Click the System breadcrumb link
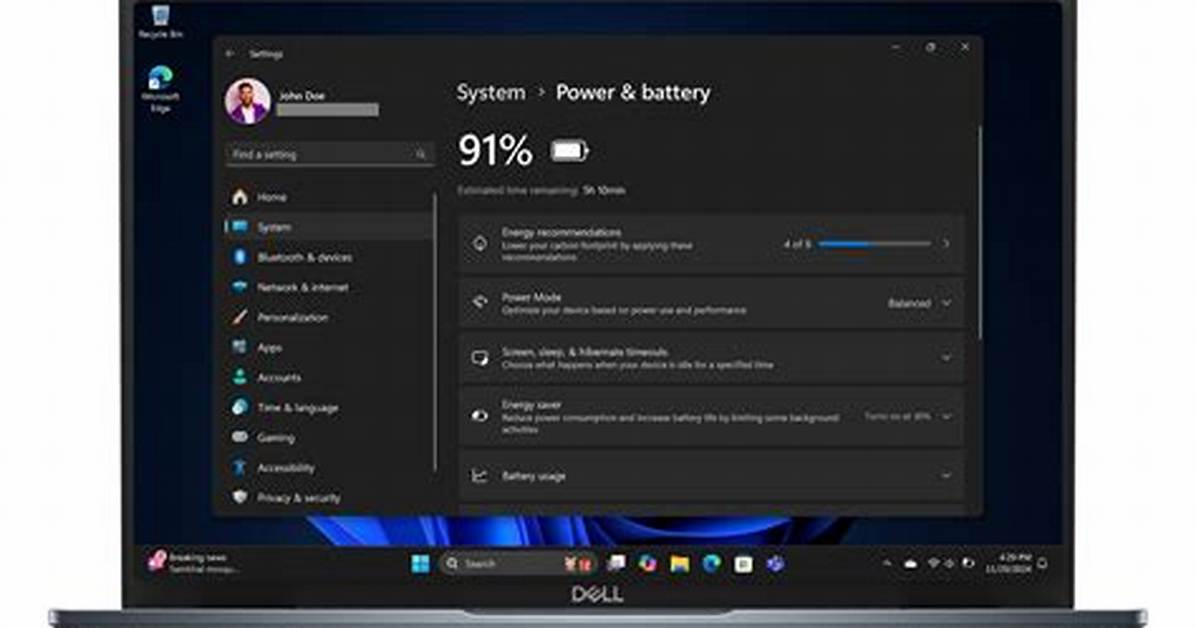Image resolution: width=1196 pixels, height=628 pixels. (490, 92)
